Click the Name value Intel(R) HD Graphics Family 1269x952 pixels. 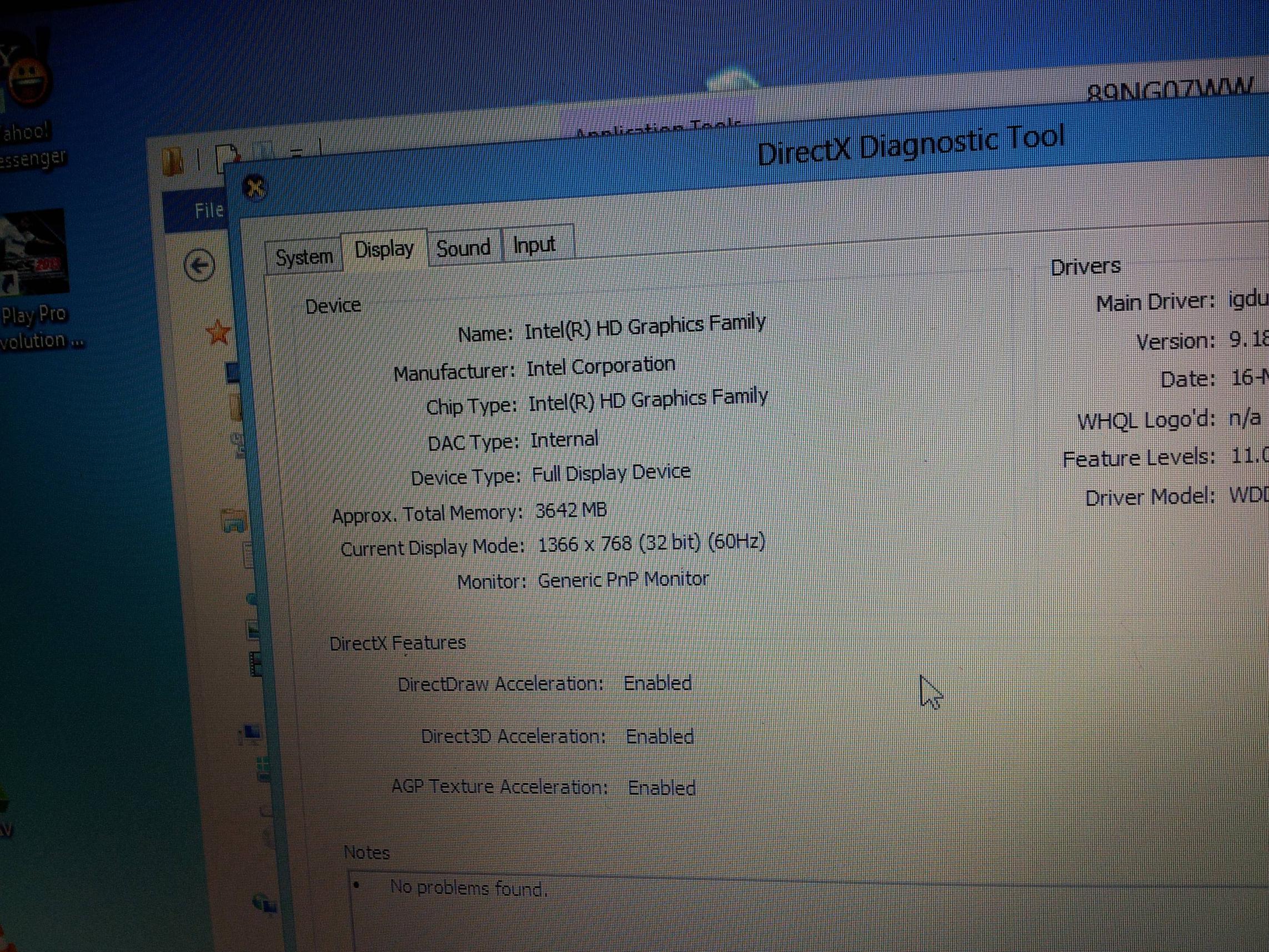point(645,327)
